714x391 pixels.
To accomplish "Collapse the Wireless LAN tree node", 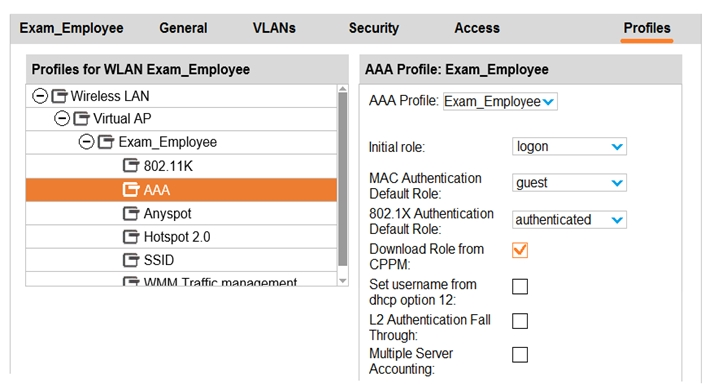I will (x=40, y=96).
